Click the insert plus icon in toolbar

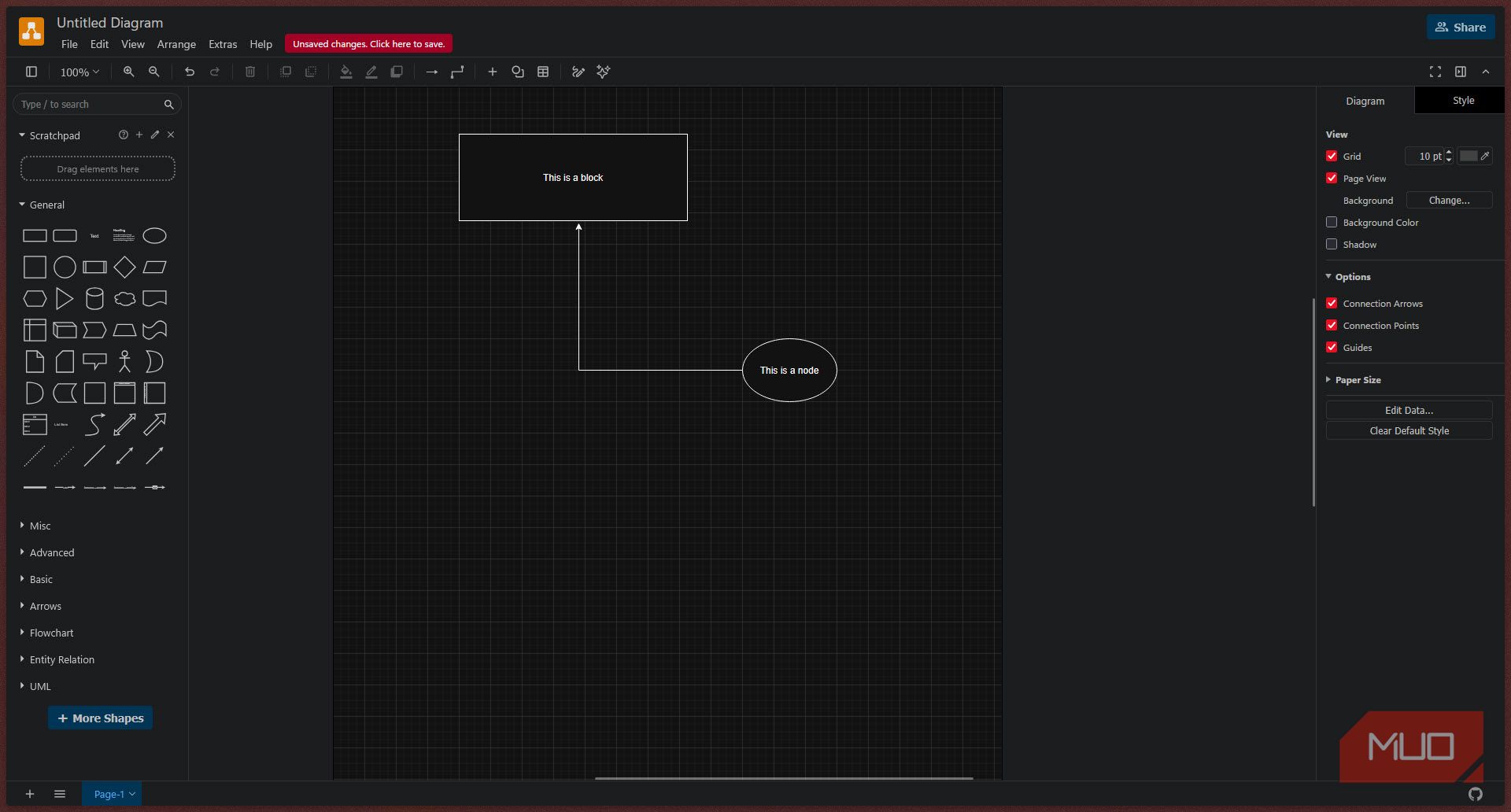coord(493,72)
